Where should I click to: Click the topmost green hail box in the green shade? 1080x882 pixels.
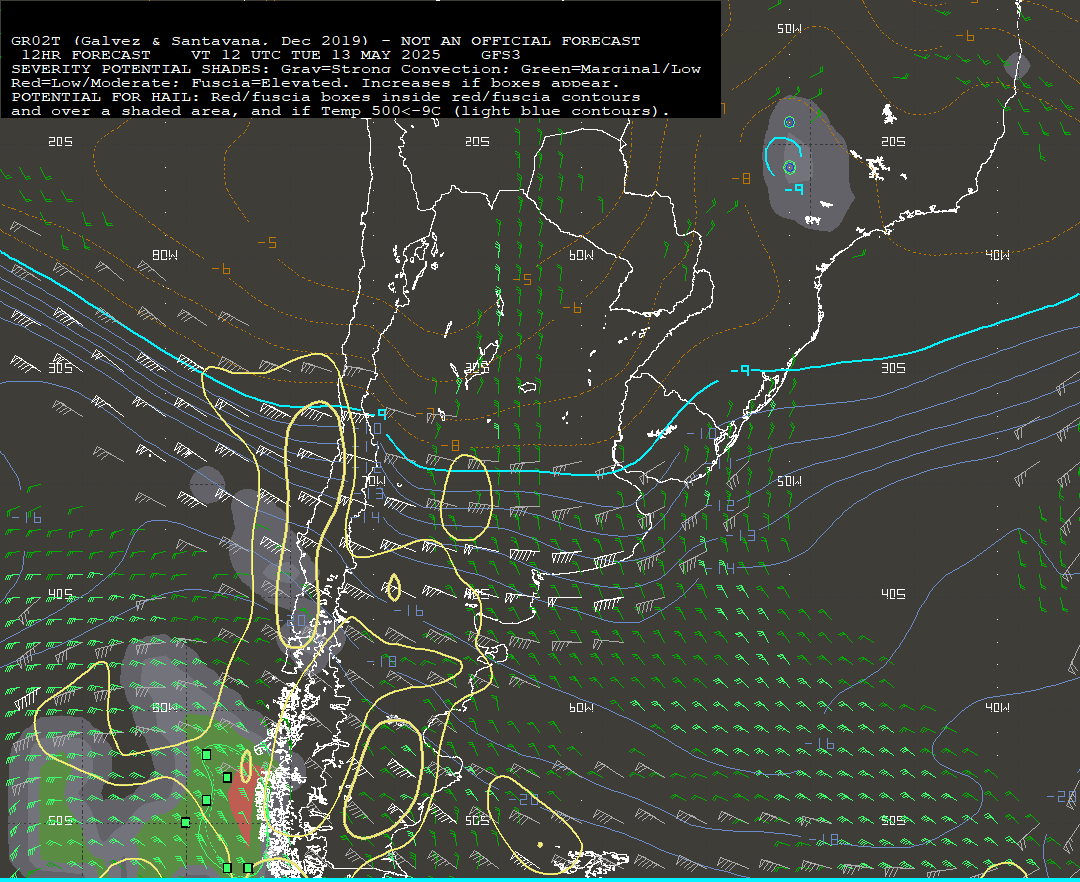tap(206, 755)
